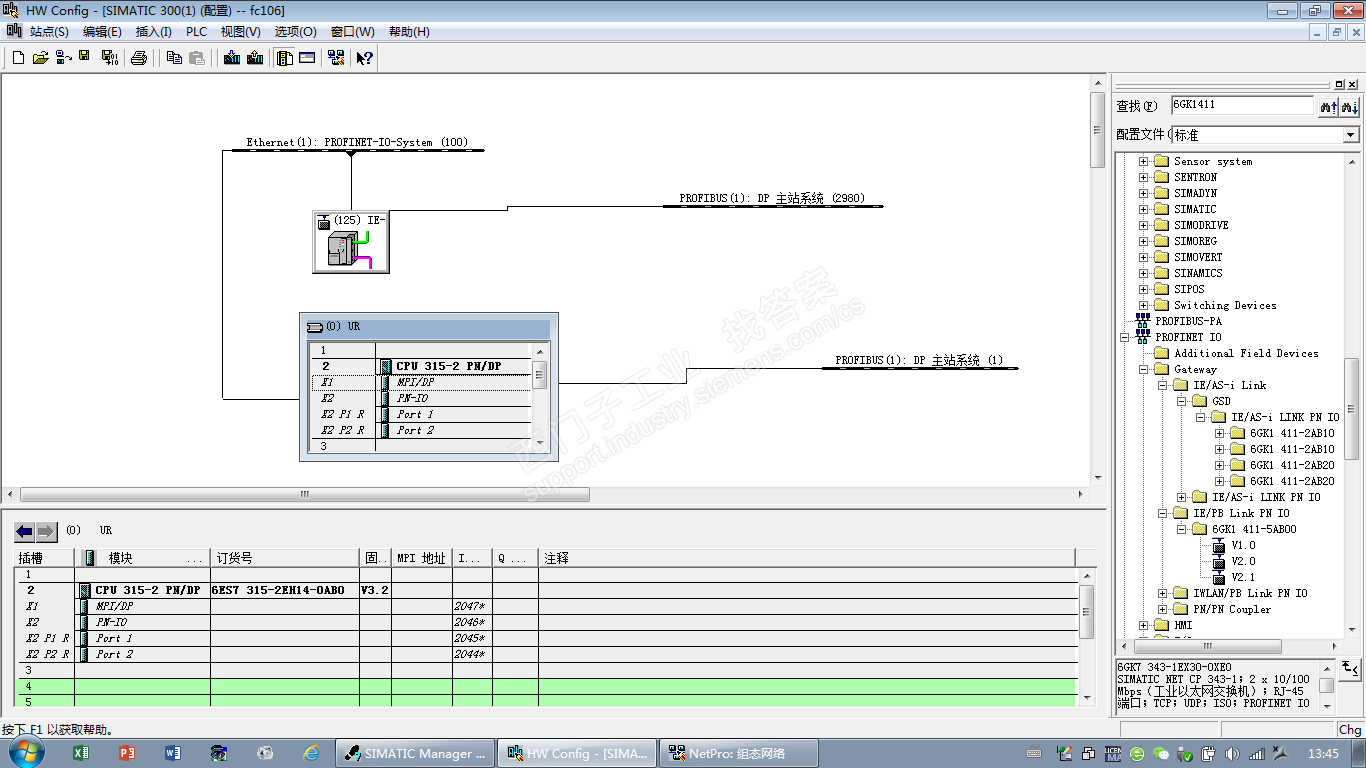Image resolution: width=1366 pixels, height=768 pixels.
Task: Switch to SIMATIC Manager taskbar window
Action: pyautogui.click(x=415, y=753)
